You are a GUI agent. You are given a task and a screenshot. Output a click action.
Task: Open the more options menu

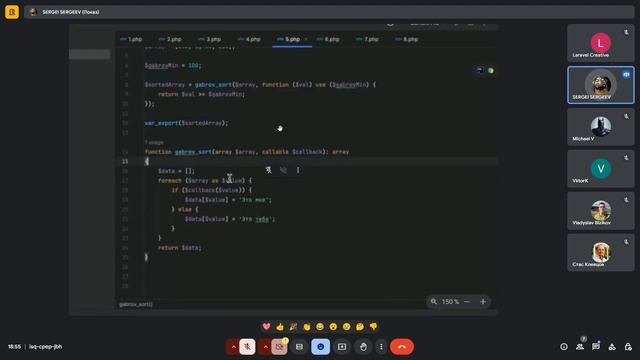point(381,347)
